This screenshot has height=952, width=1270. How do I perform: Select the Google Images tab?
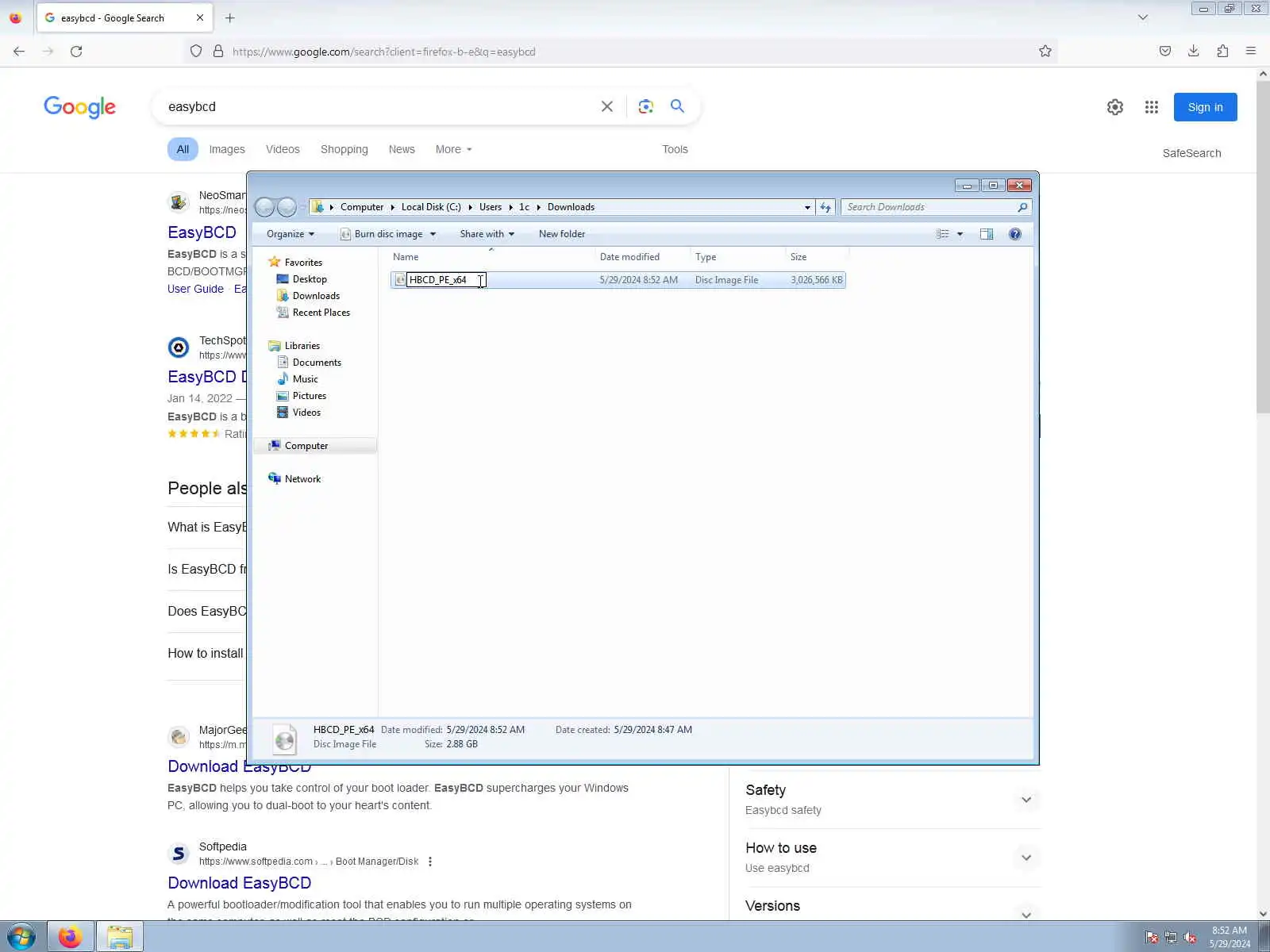(x=227, y=149)
